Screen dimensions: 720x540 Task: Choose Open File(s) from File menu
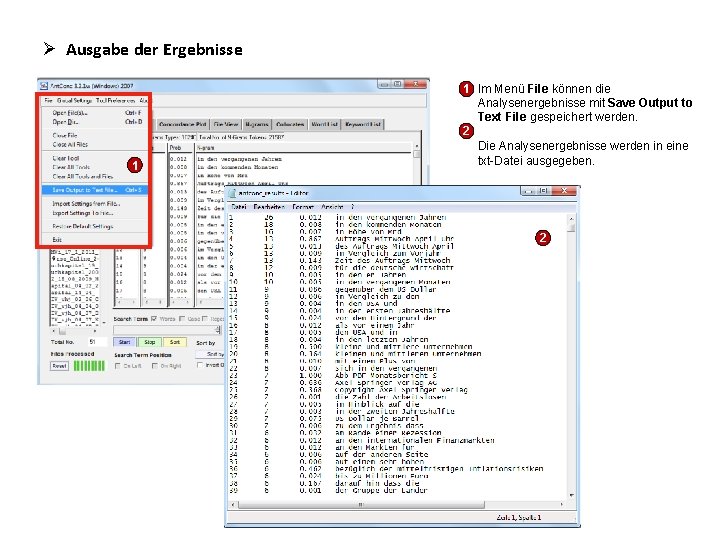94,112
